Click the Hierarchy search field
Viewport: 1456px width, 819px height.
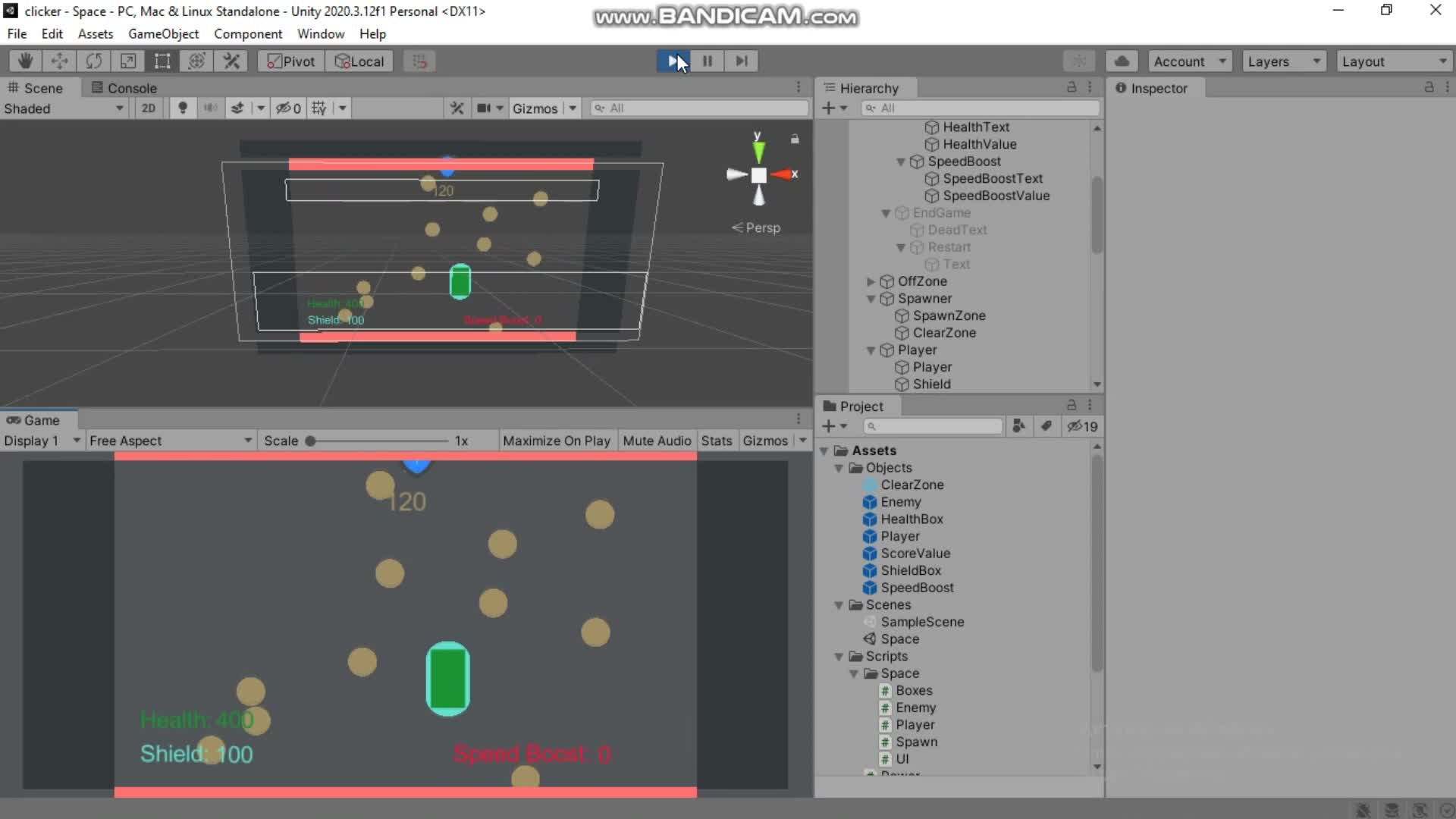(x=986, y=108)
